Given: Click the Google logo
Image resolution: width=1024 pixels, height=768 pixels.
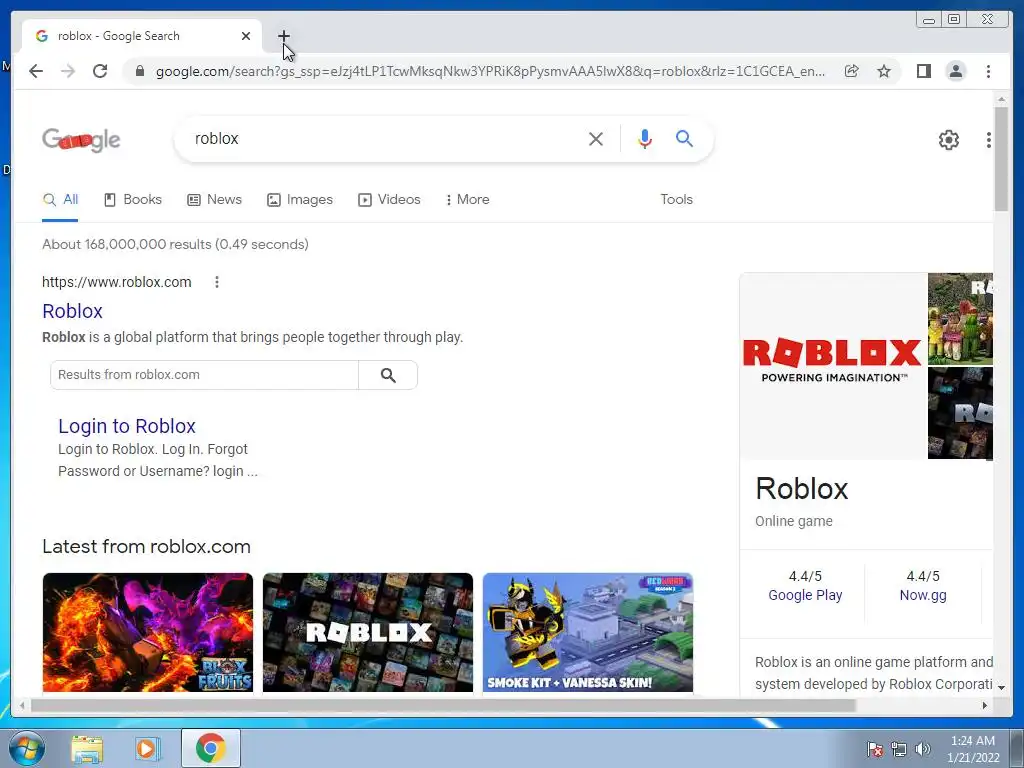Looking at the screenshot, I should click(x=81, y=139).
